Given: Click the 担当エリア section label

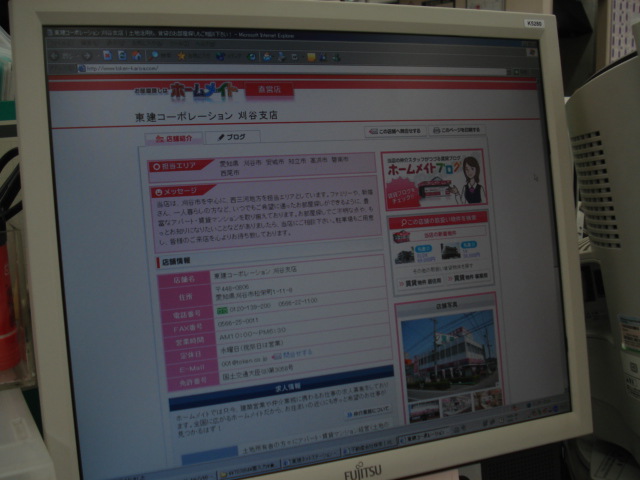Looking at the screenshot, I should click(x=180, y=166).
